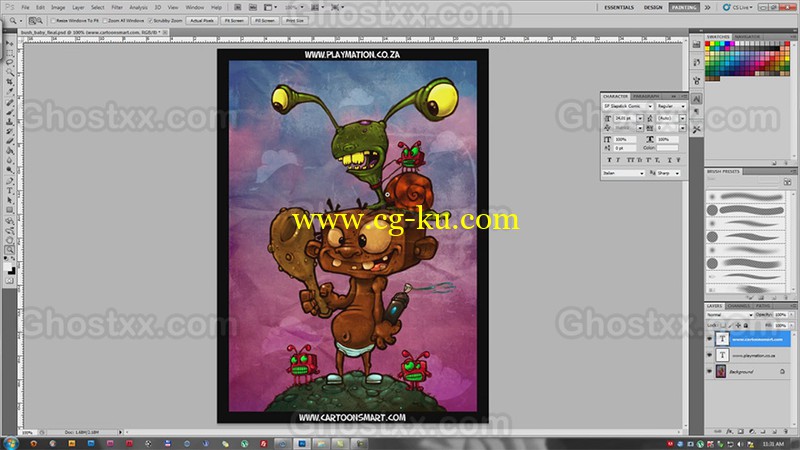The image size is (800, 450).
Task: Disable Scrubby Zoom checkbox
Action: click(x=151, y=20)
